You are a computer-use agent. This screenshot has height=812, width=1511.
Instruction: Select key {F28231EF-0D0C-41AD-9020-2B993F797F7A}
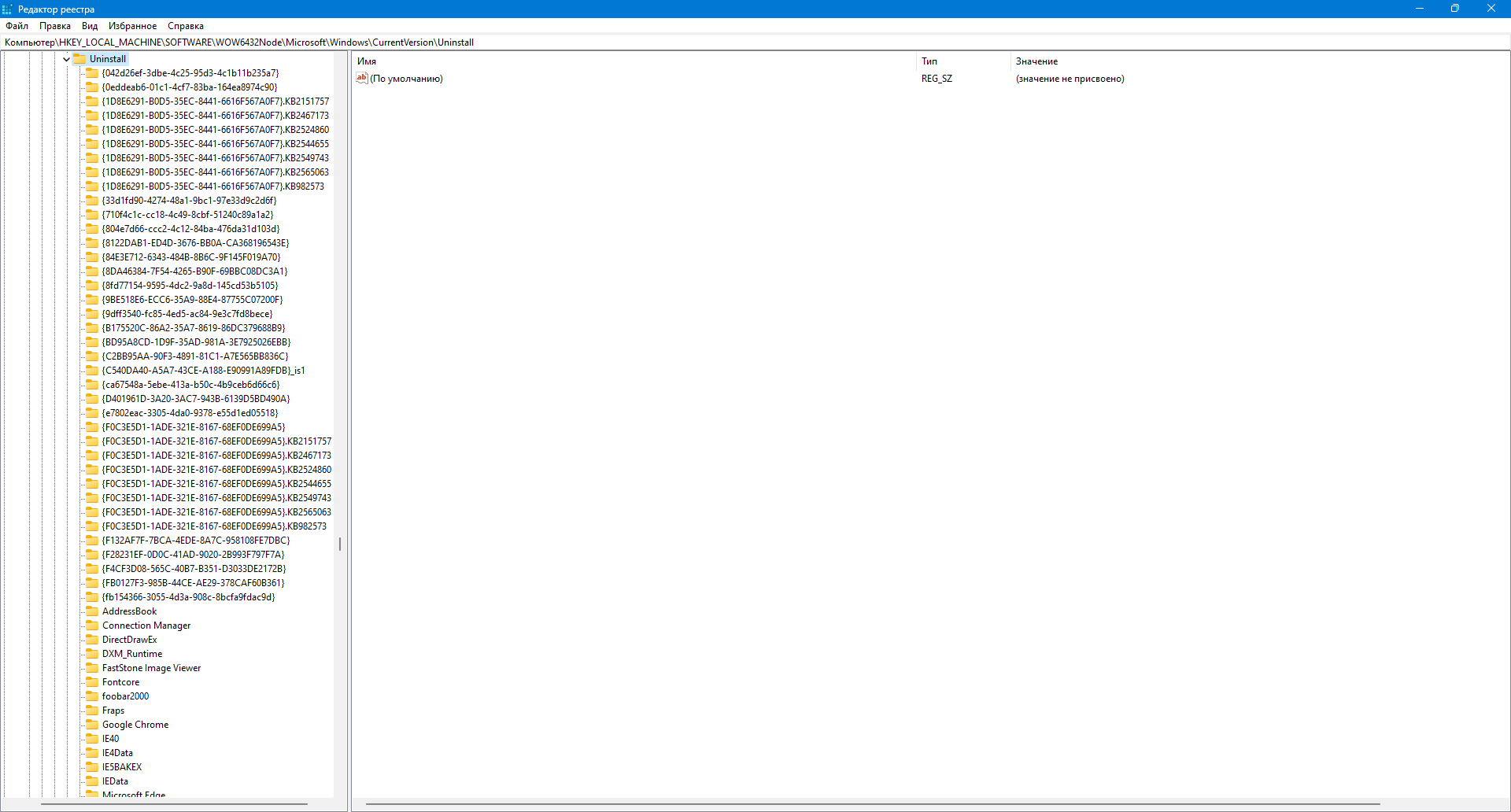193,555
